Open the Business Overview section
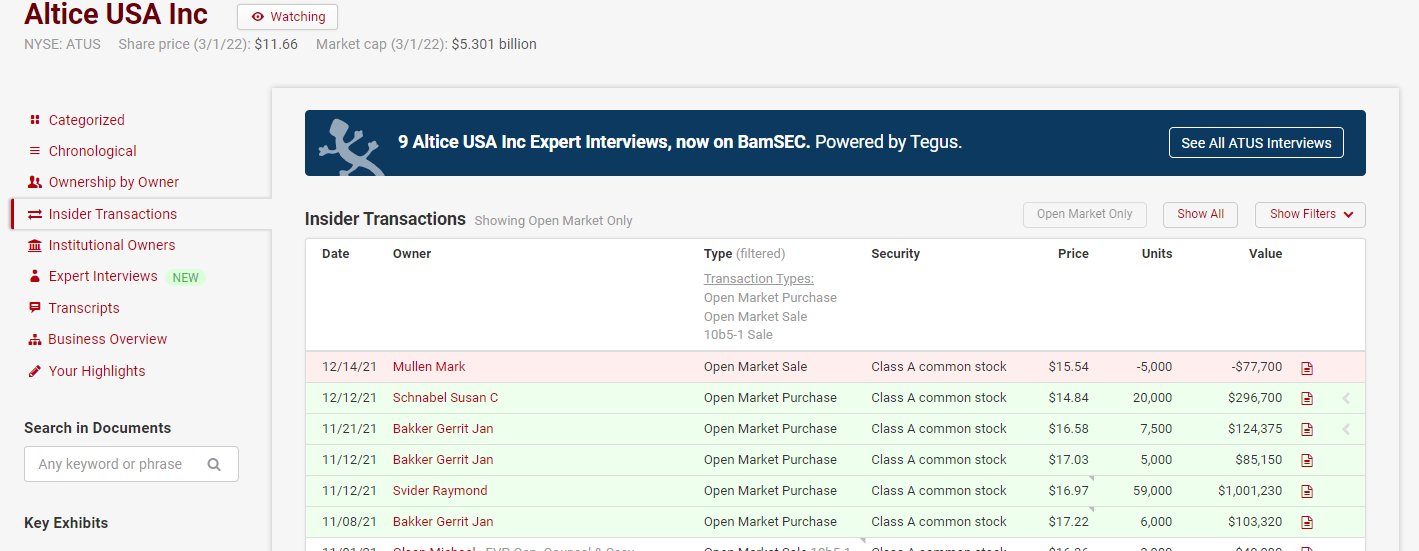Screen dimensions: 1419x551 (x=108, y=339)
